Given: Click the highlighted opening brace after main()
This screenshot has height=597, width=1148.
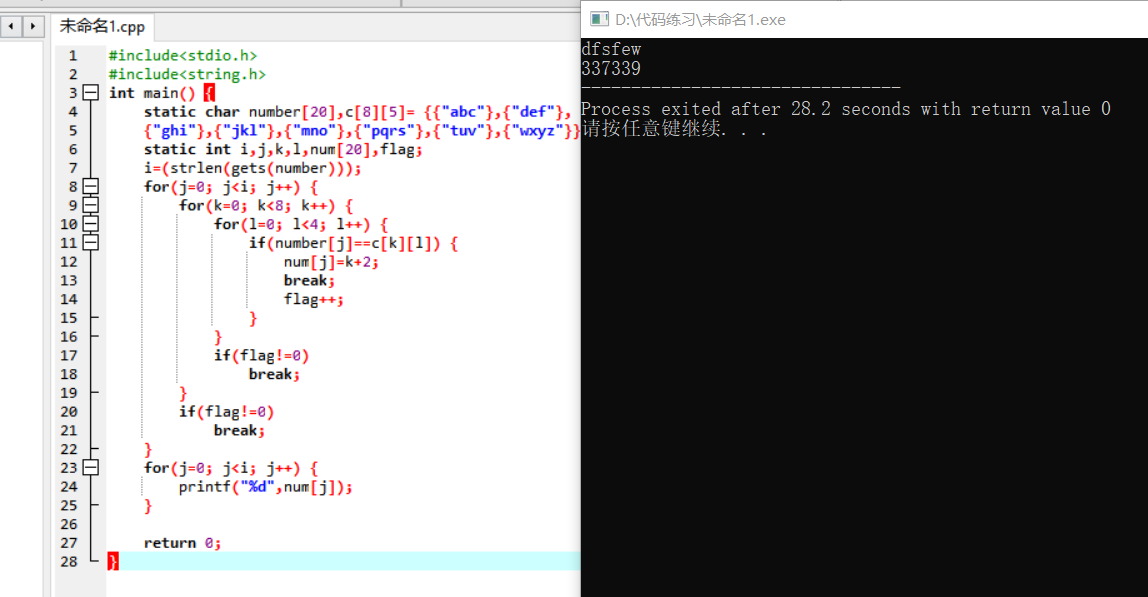Looking at the screenshot, I should pos(209,93).
